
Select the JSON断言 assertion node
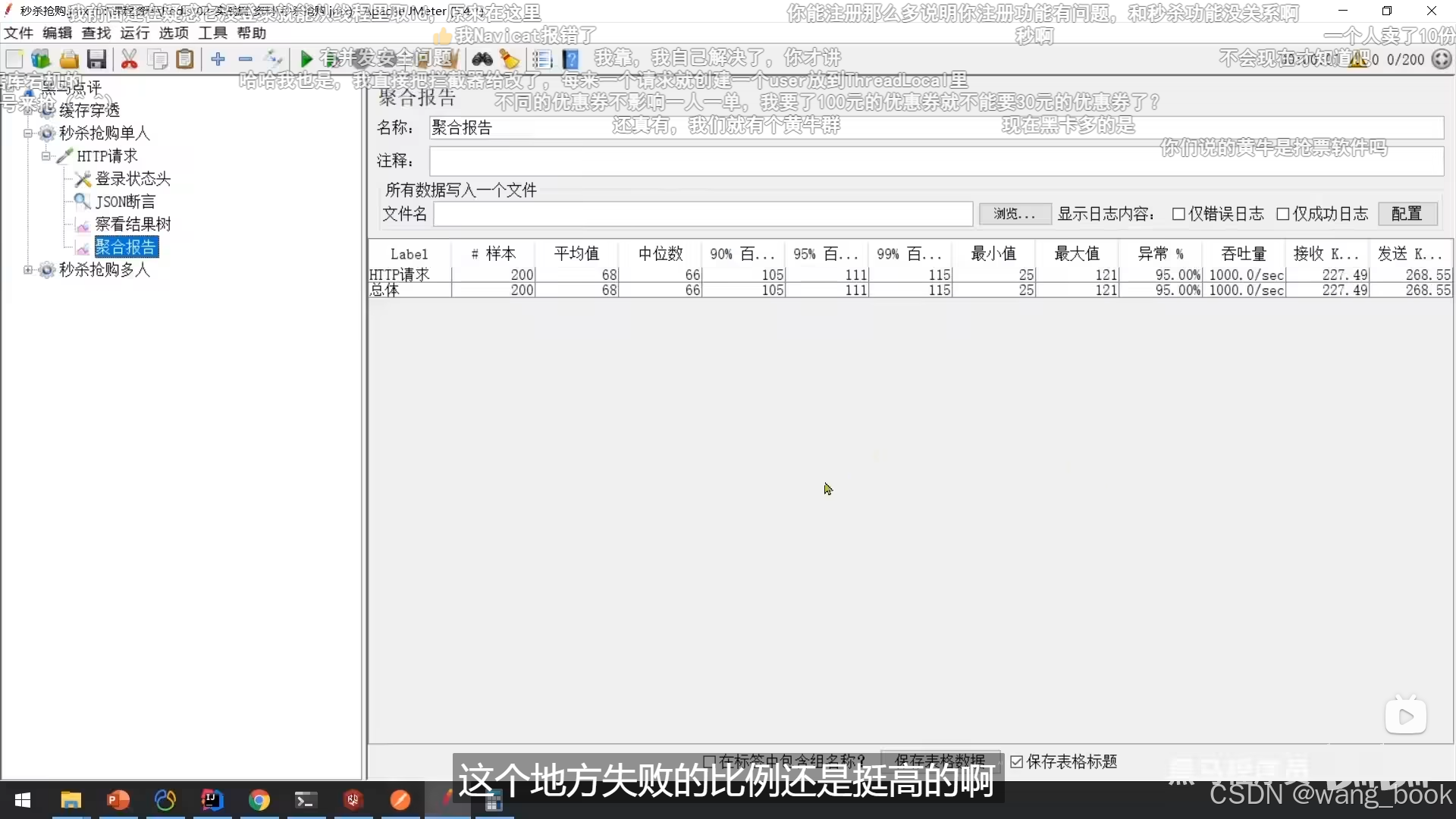pyautogui.click(x=125, y=202)
